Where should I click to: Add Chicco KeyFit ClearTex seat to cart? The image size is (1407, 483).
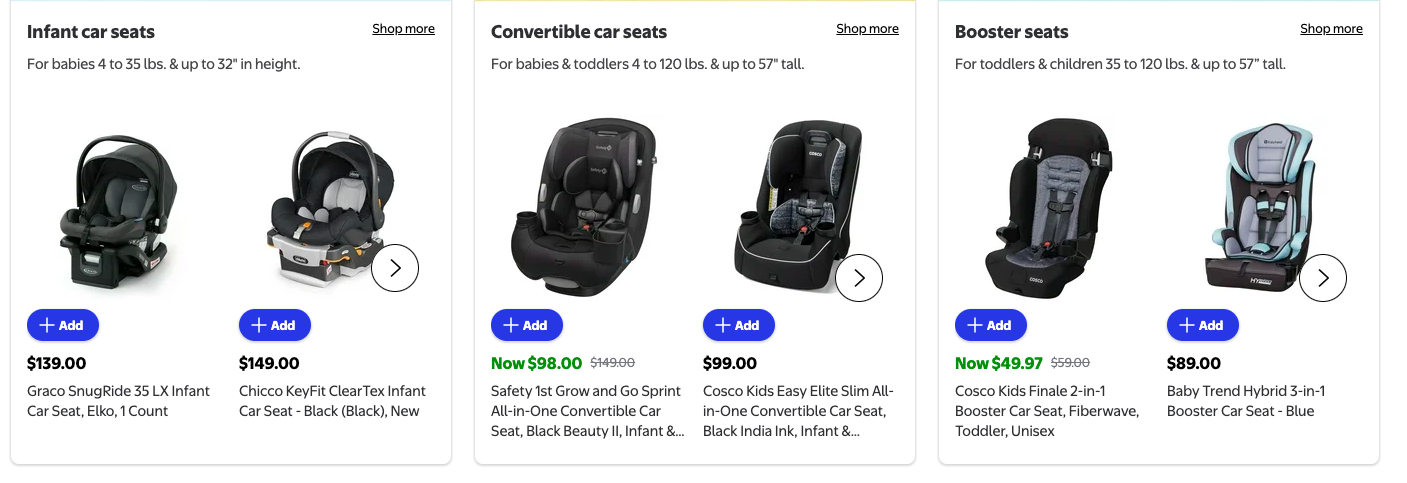[x=274, y=325]
